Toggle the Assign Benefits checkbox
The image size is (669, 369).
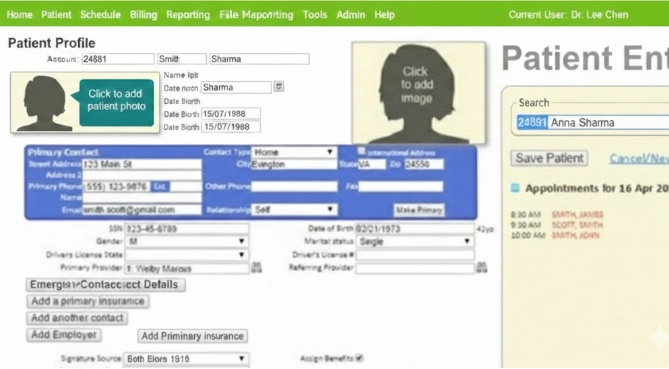[x=359, y=358]
